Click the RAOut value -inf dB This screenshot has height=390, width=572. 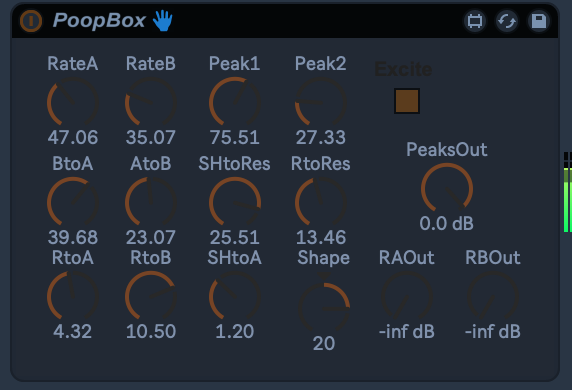click(407, 332)
